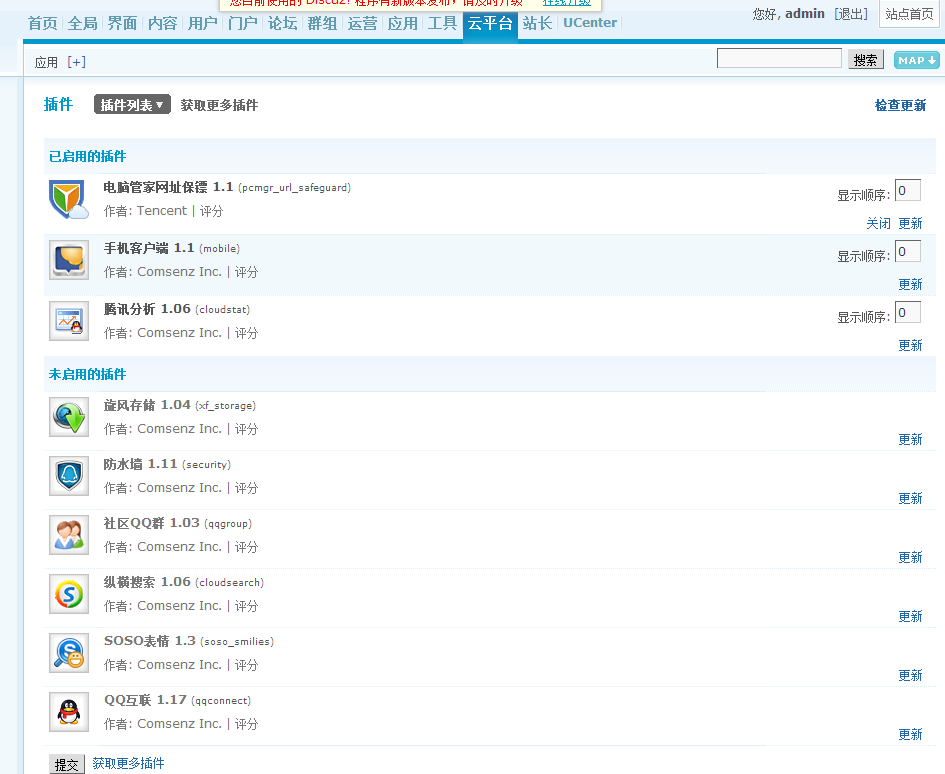Click 更新 for 防水墙
The height and width of the screenshot is (774, 945).
click(x=910, y=498)
